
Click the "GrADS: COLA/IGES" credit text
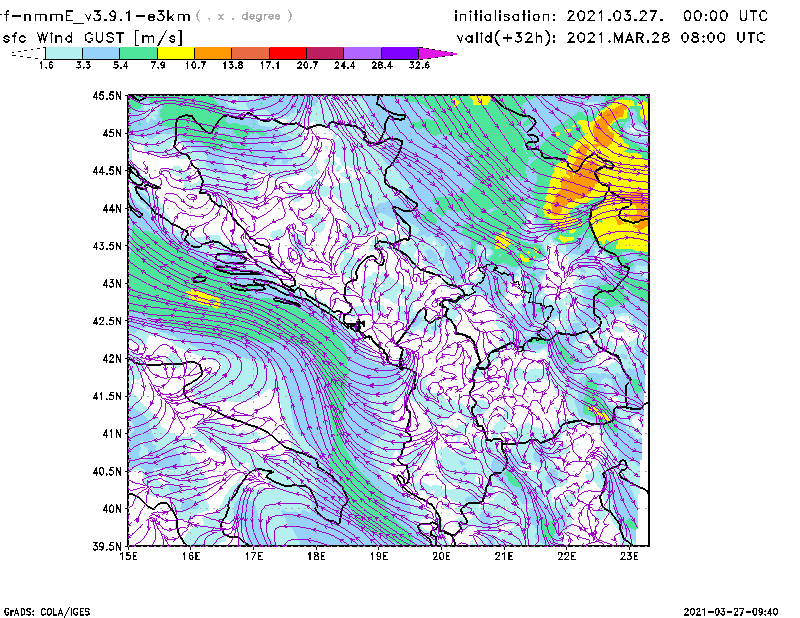(47, 612)
